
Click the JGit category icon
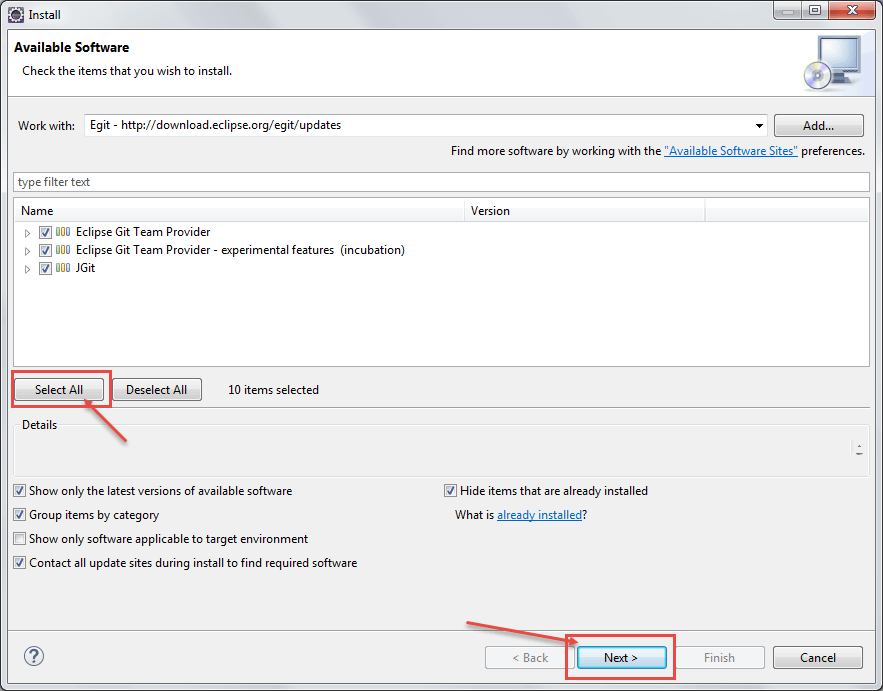coord(63,268)
